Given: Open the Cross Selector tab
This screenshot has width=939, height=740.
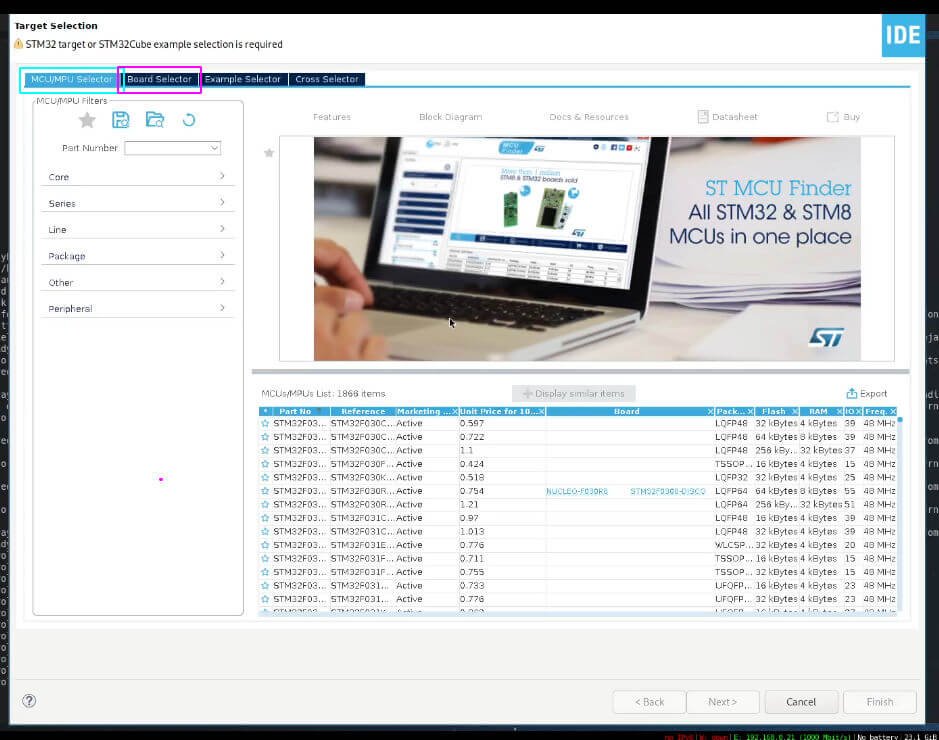Looking at the screenshot, I should pos(327,79).
